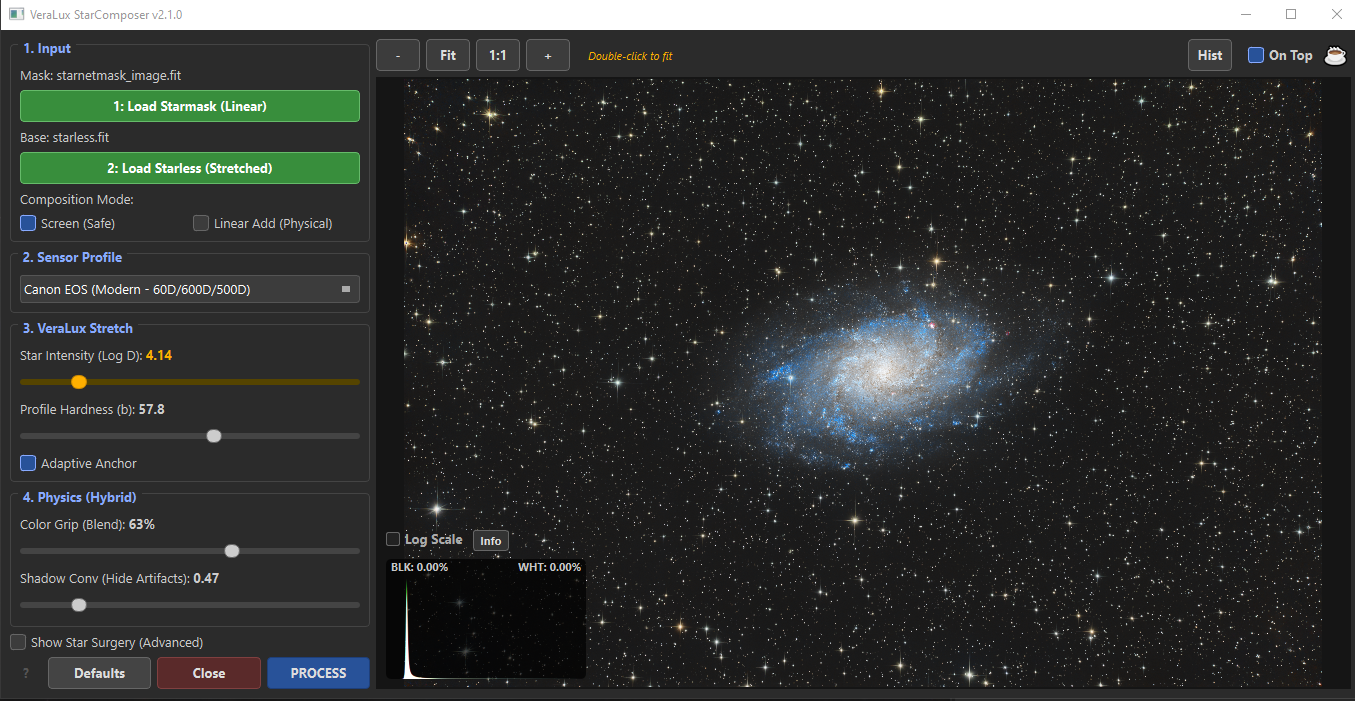Viewport: 1355px width, 701px height.
Task: Click the VeraLux app icon in title bar
Action: (16, 15)
